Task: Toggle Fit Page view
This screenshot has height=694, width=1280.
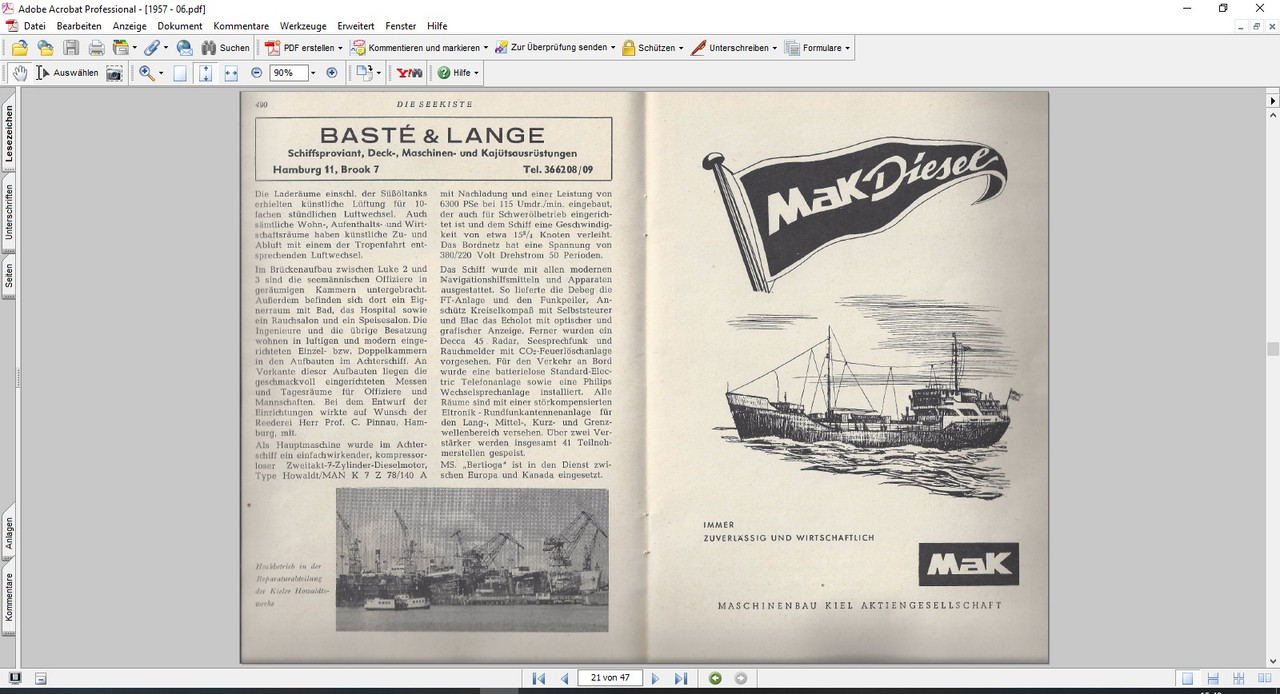Action: coord(206,73)
